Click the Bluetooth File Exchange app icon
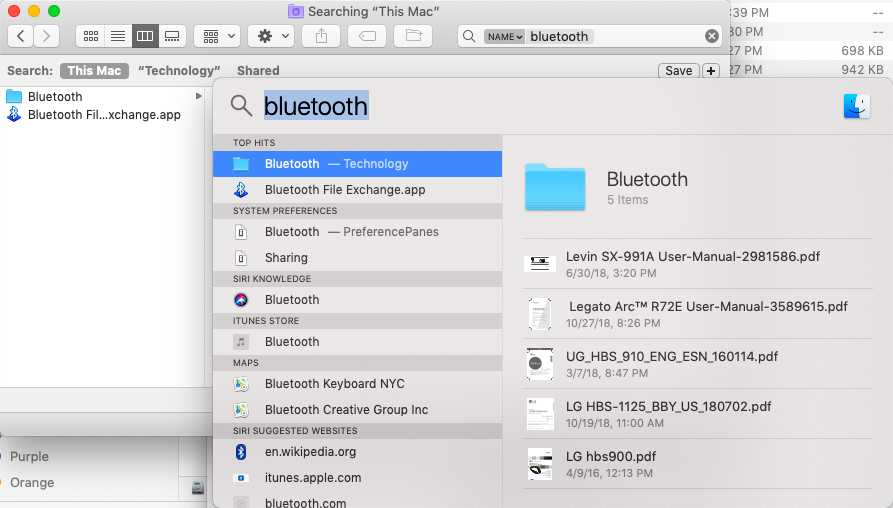The image size is (893, 508). (x=241, y=190)
